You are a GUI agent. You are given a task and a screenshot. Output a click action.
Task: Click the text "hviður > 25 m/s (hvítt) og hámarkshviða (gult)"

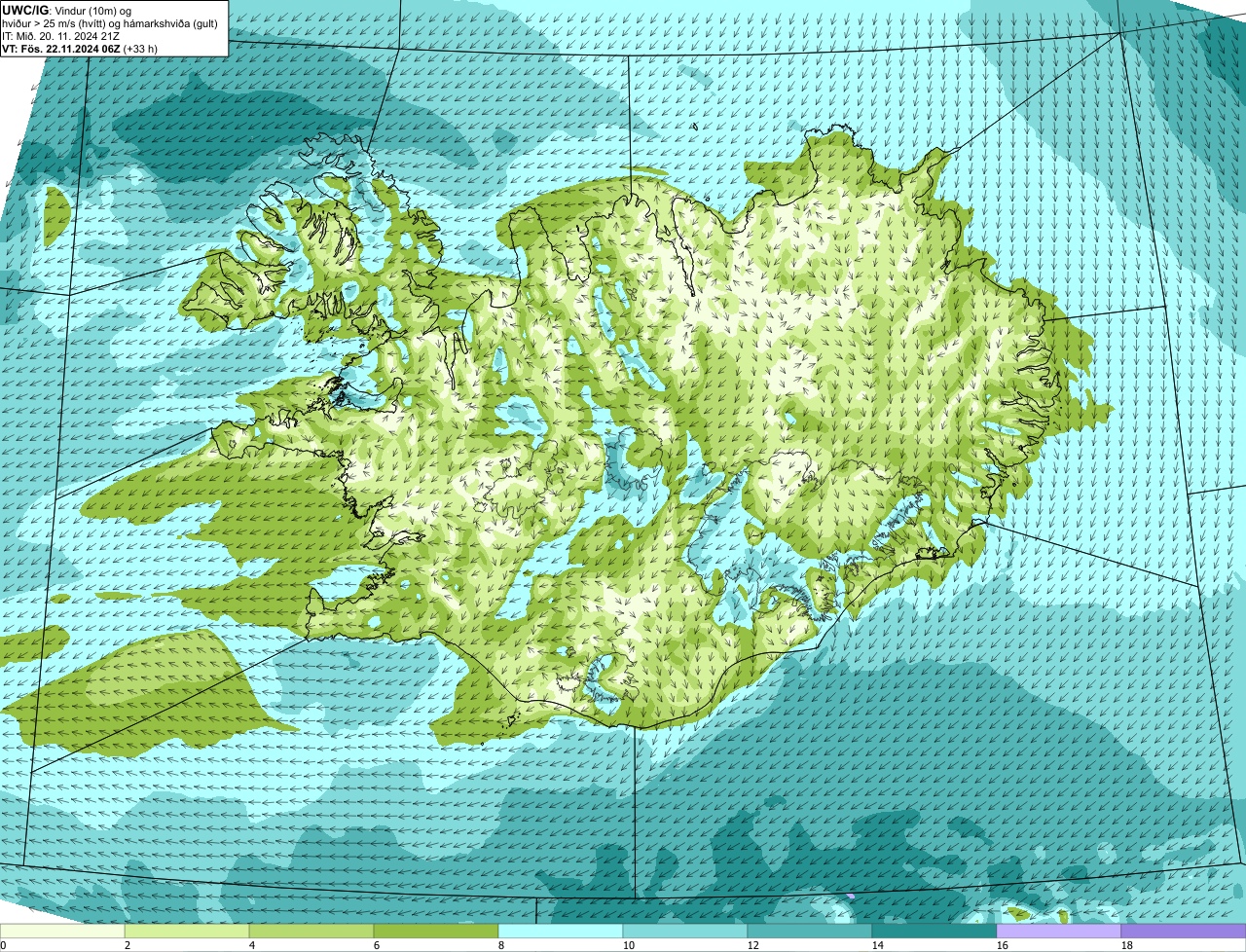point(110,23)
